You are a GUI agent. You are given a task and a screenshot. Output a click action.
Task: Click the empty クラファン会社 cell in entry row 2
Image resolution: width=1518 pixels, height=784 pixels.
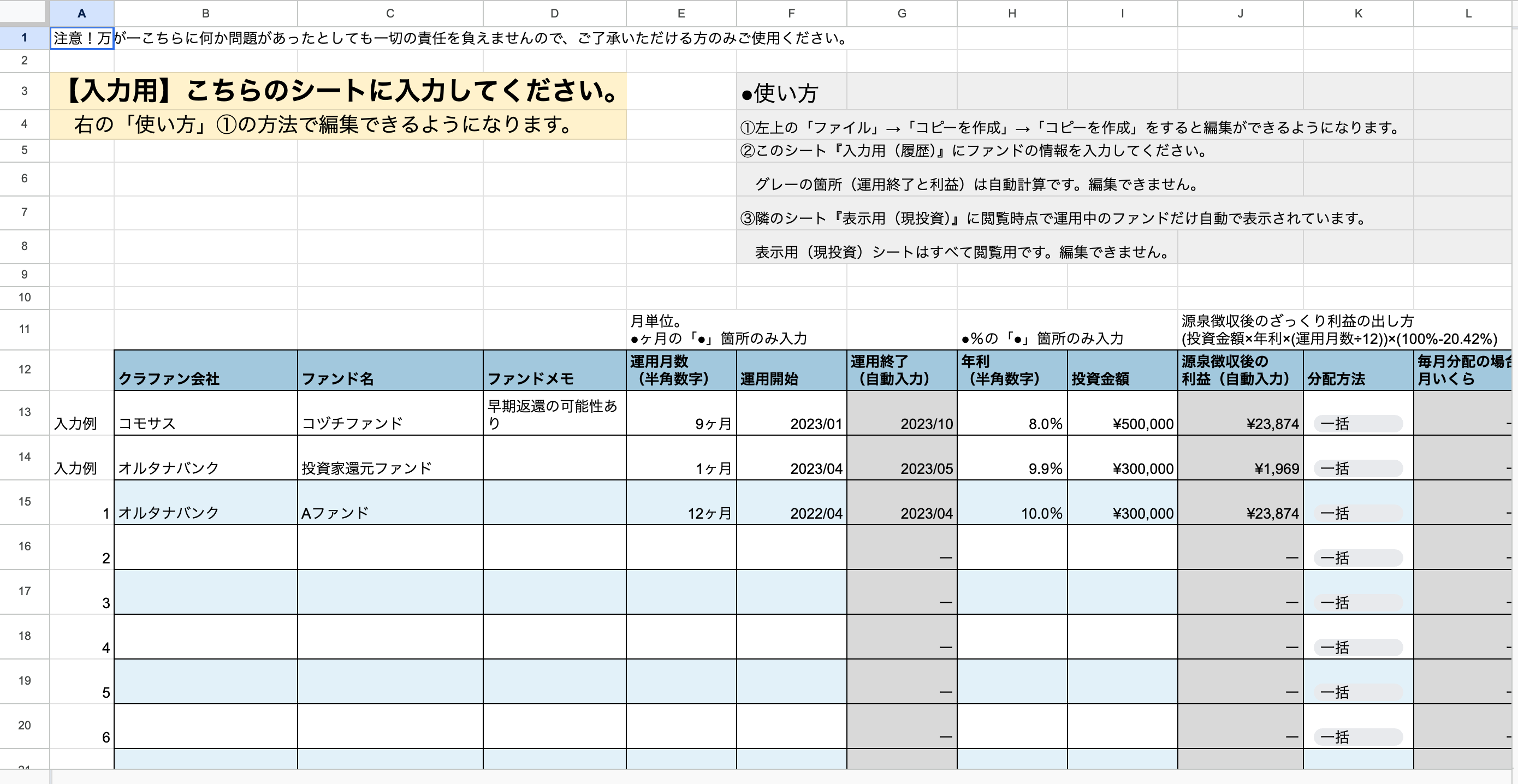click(206, 547)
